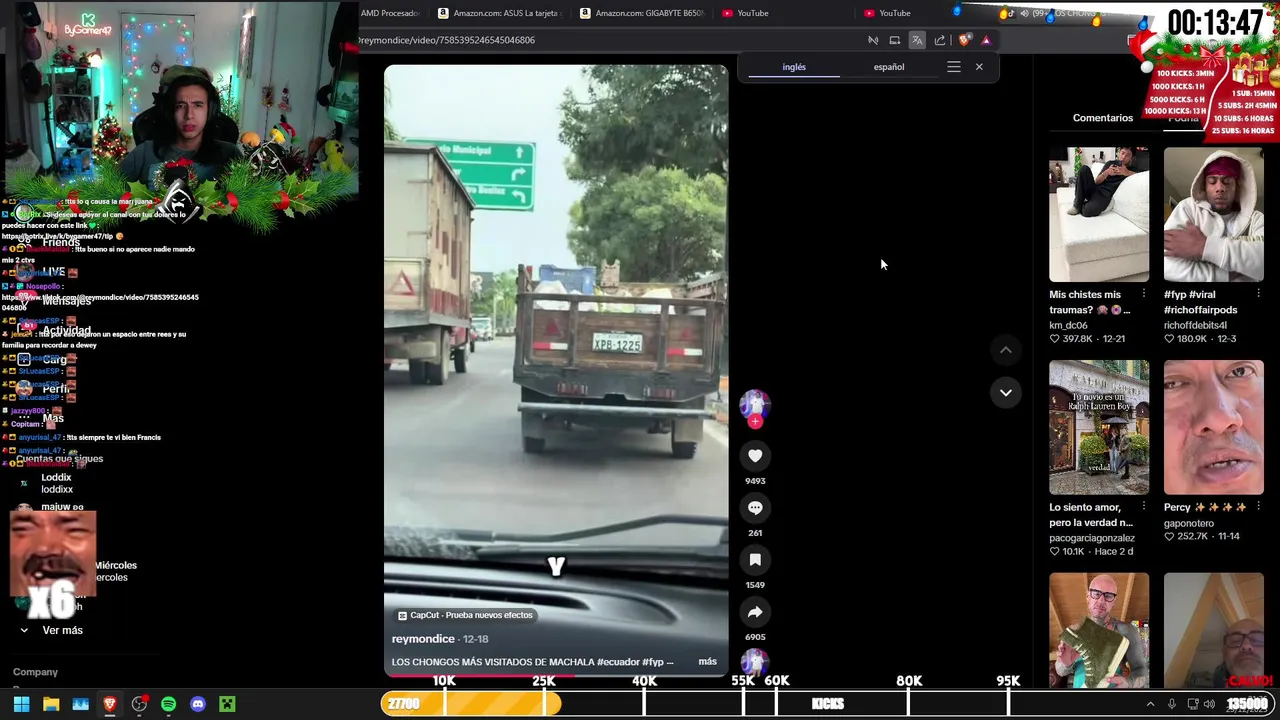The image size is (1280, 720).
Task: Expand 'Ver más' in TikTok sidebar
Action: point(62,630)
